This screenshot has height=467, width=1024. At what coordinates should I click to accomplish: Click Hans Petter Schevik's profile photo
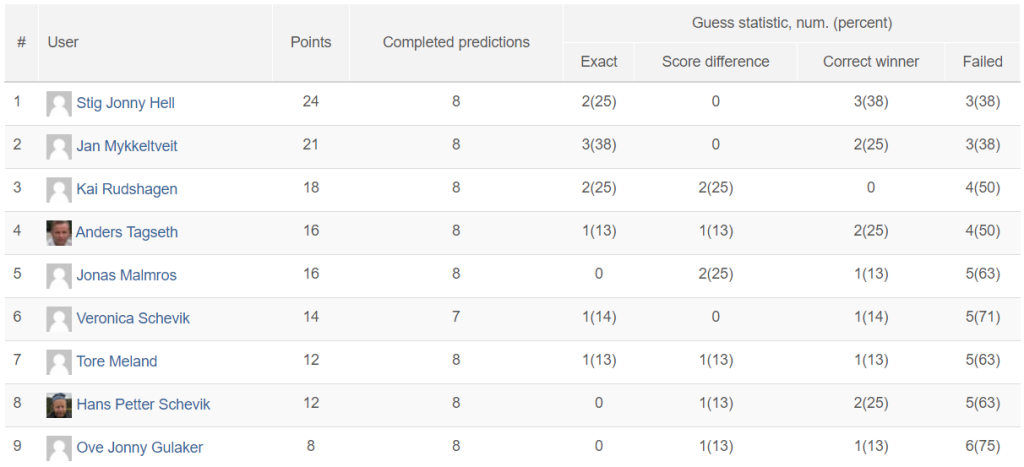point(59,406)
